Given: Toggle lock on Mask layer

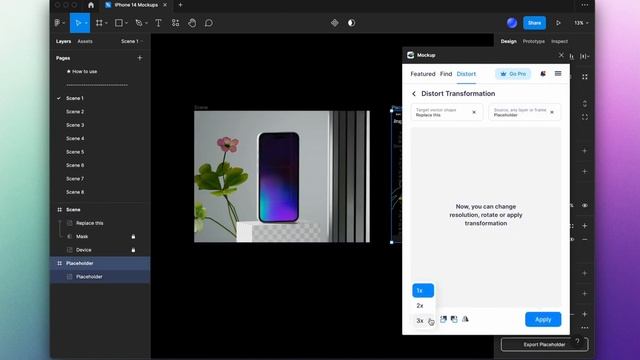Looking at the screenshot, I should [133, 236].
